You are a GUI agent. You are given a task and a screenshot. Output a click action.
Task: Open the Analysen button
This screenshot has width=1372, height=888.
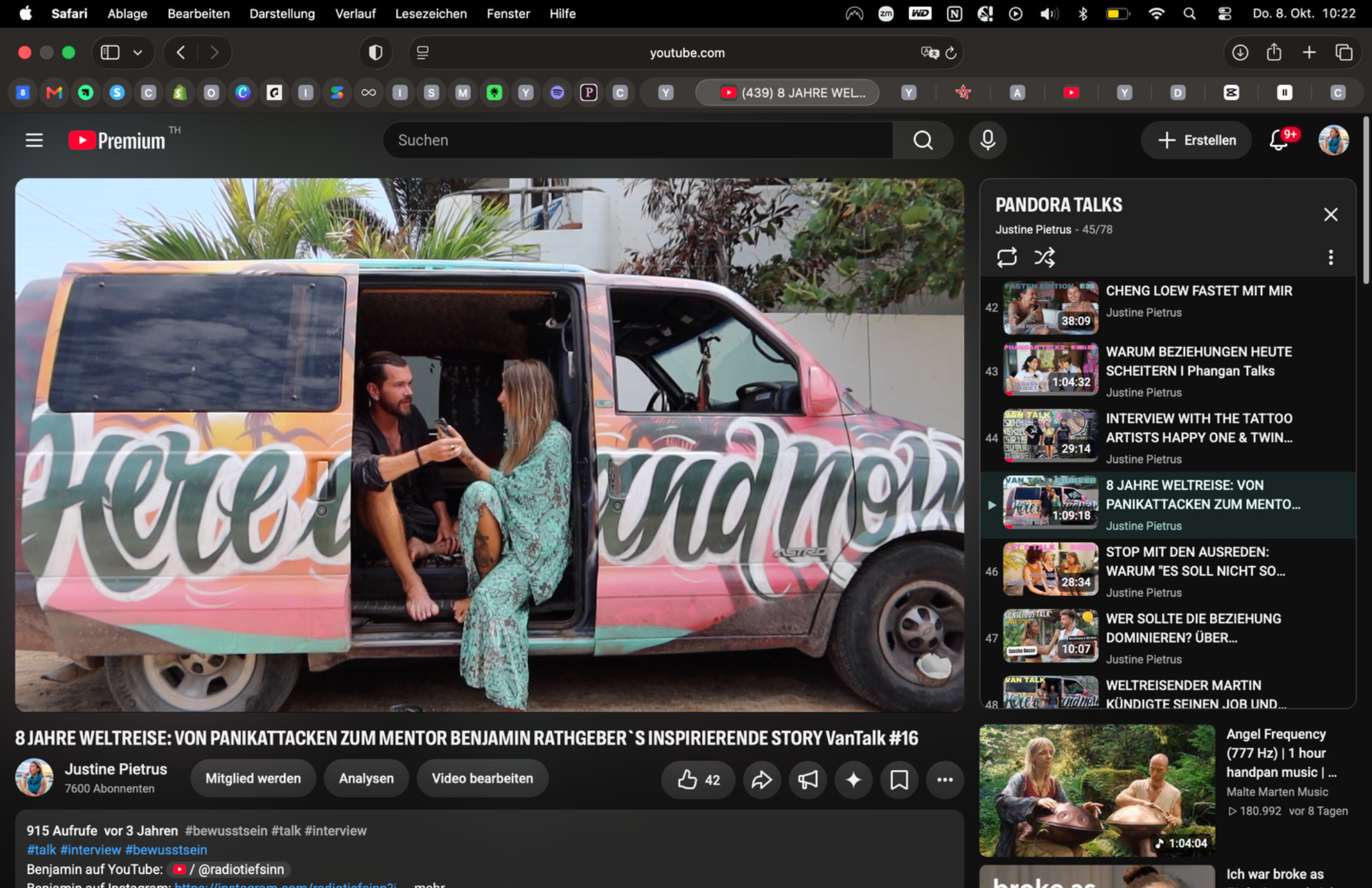pyautogui.click(x=366, y=779)
